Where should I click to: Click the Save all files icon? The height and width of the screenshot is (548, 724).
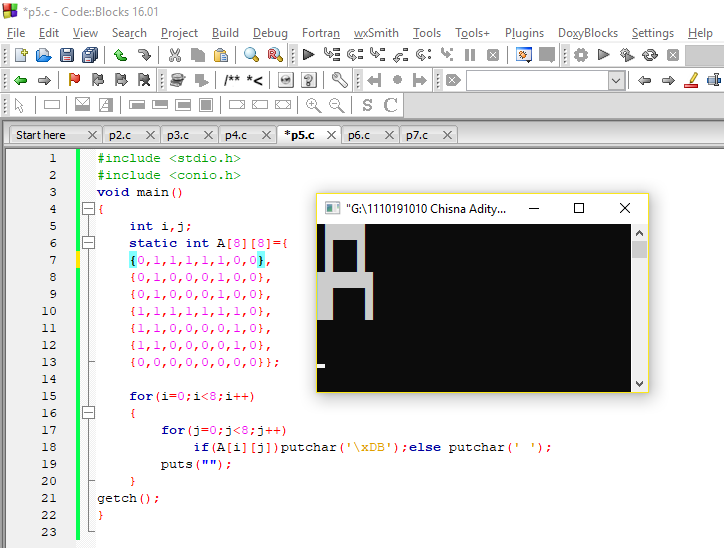click(90, 55)
